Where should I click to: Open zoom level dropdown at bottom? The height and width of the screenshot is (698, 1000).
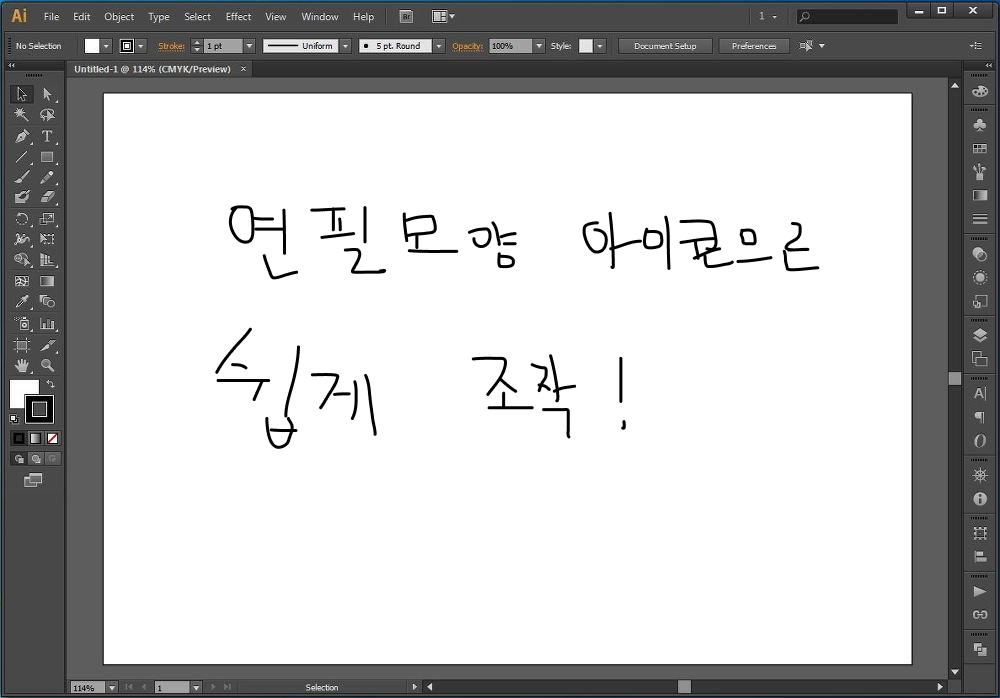pyautogui.click(x=112, y=688)
